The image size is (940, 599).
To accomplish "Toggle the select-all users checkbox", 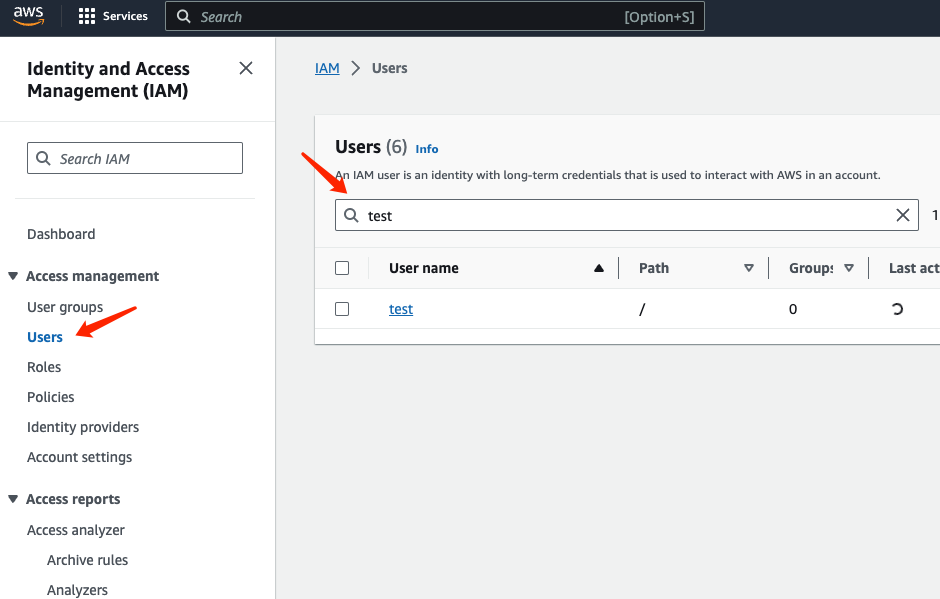I will (x=342, y=268).
